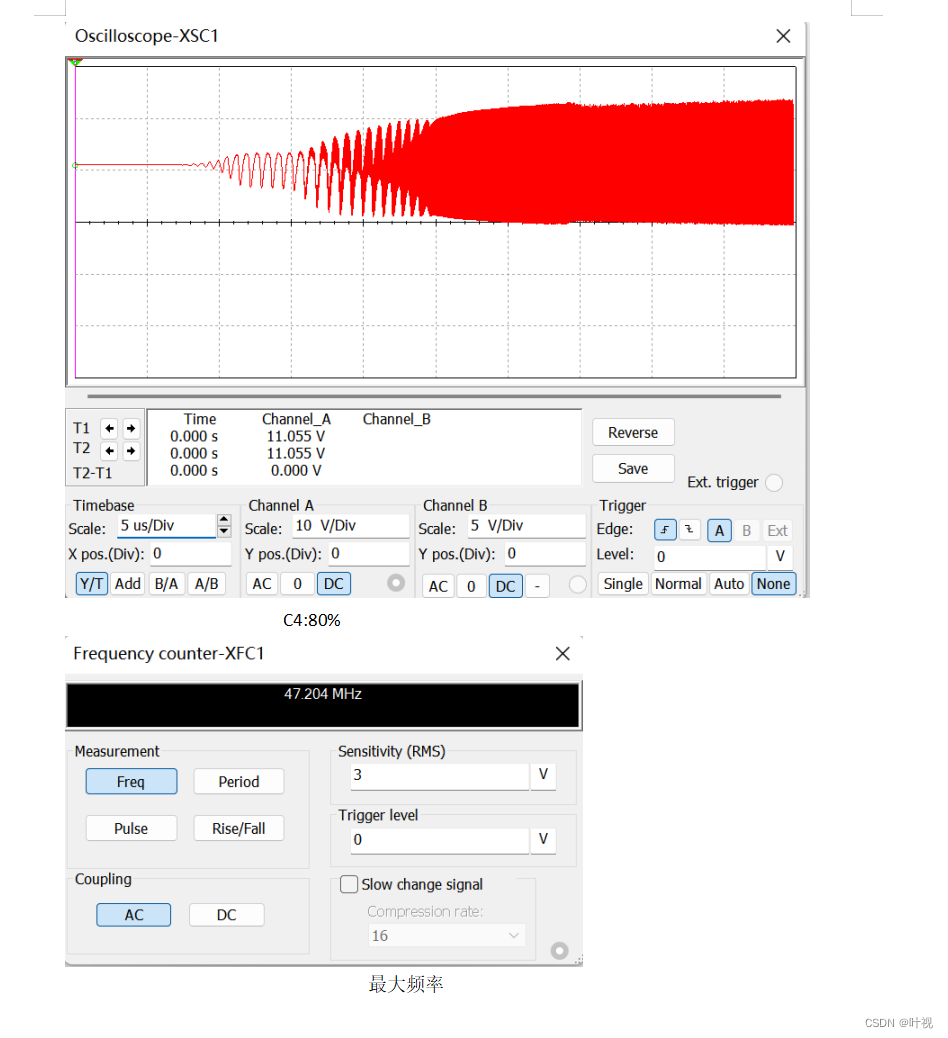Viewport: 948px width, 1038px height.
Task: Click Channel A terminal indicator circle
Action: point(396,583)
